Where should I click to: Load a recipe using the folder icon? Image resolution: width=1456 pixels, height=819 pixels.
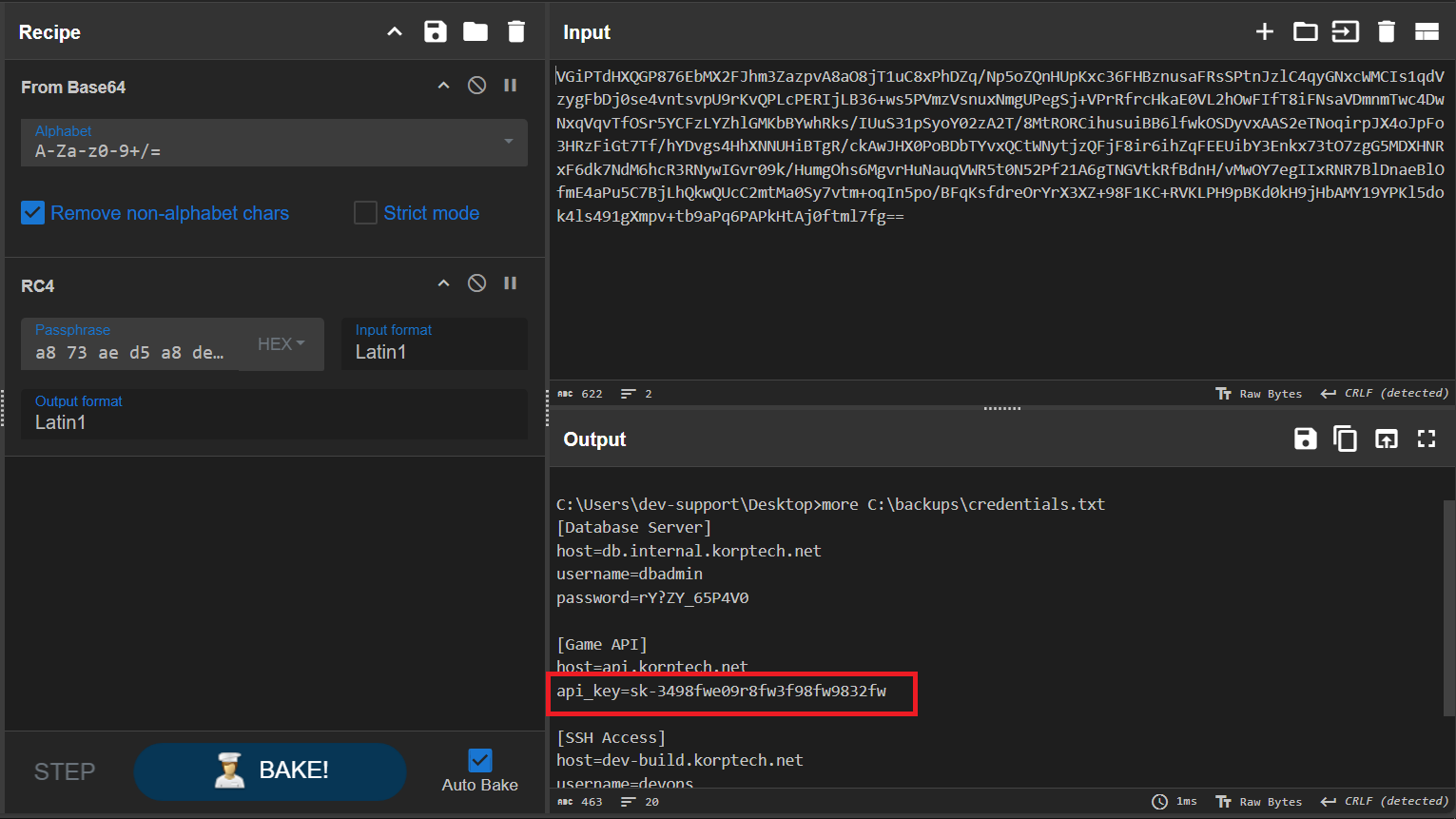476,31
